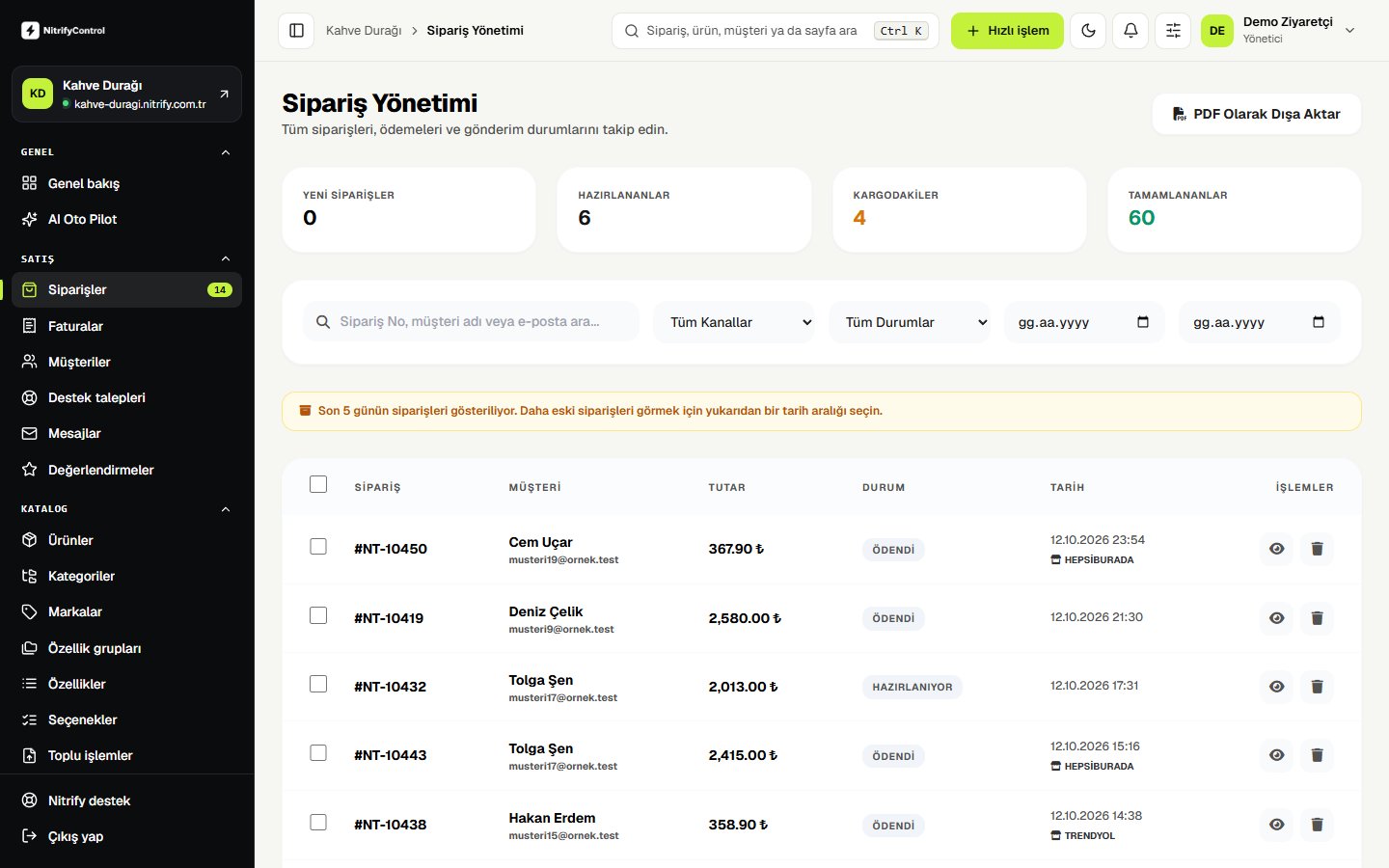Delete order #NT-10438 with trash icon

tap(1317, 825)
